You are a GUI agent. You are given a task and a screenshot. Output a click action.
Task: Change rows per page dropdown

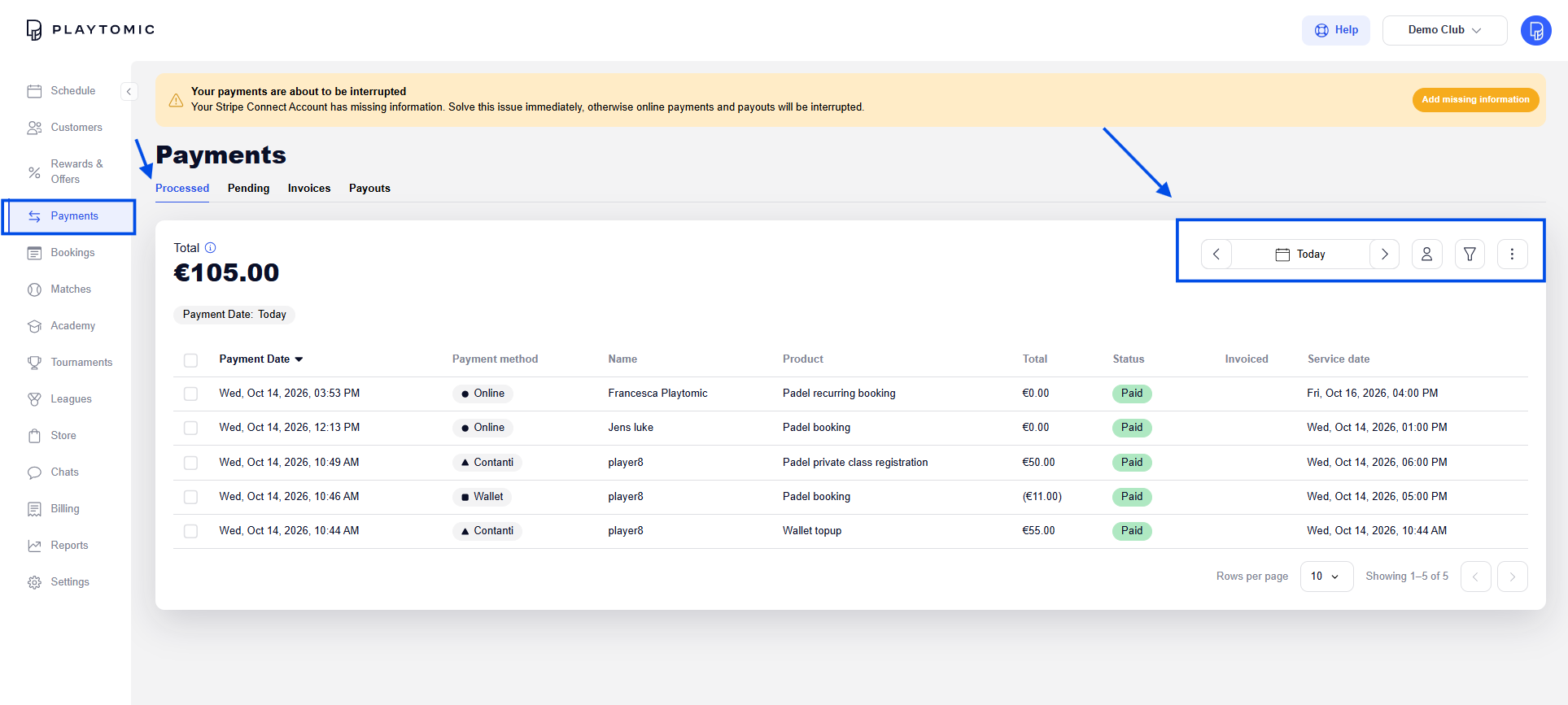pyautogui.click(x=1326, y=577)
